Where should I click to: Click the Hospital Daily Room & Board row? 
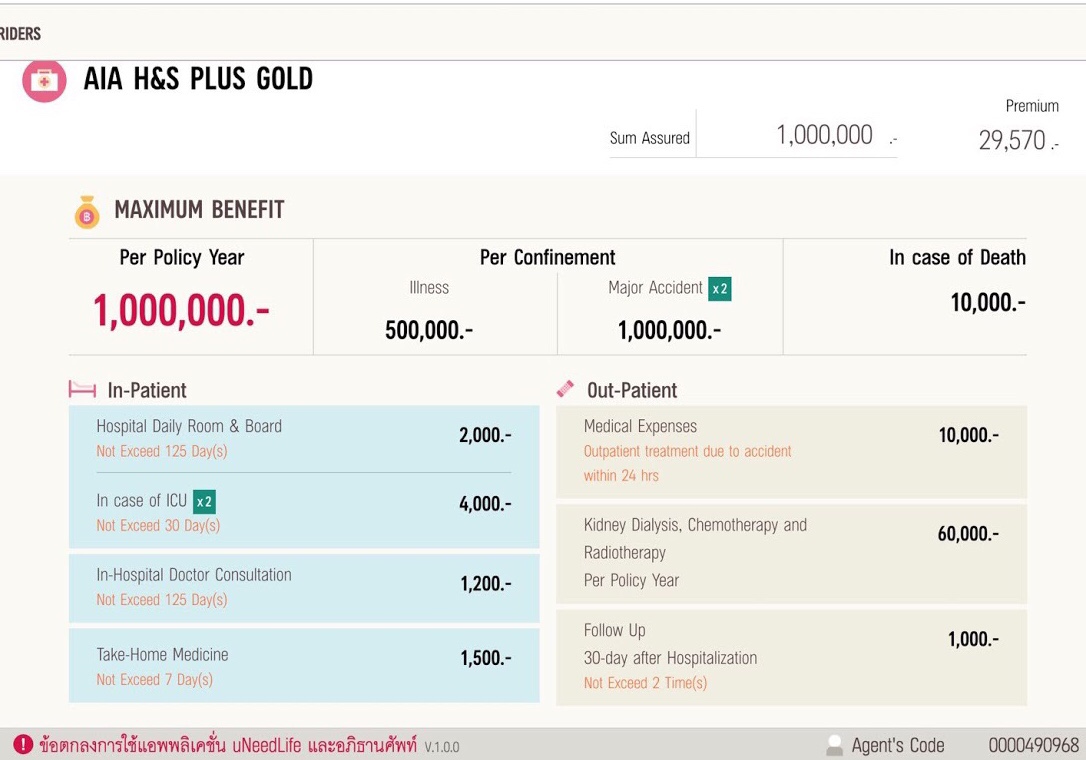pyautogui.click(x=303, y=438)
